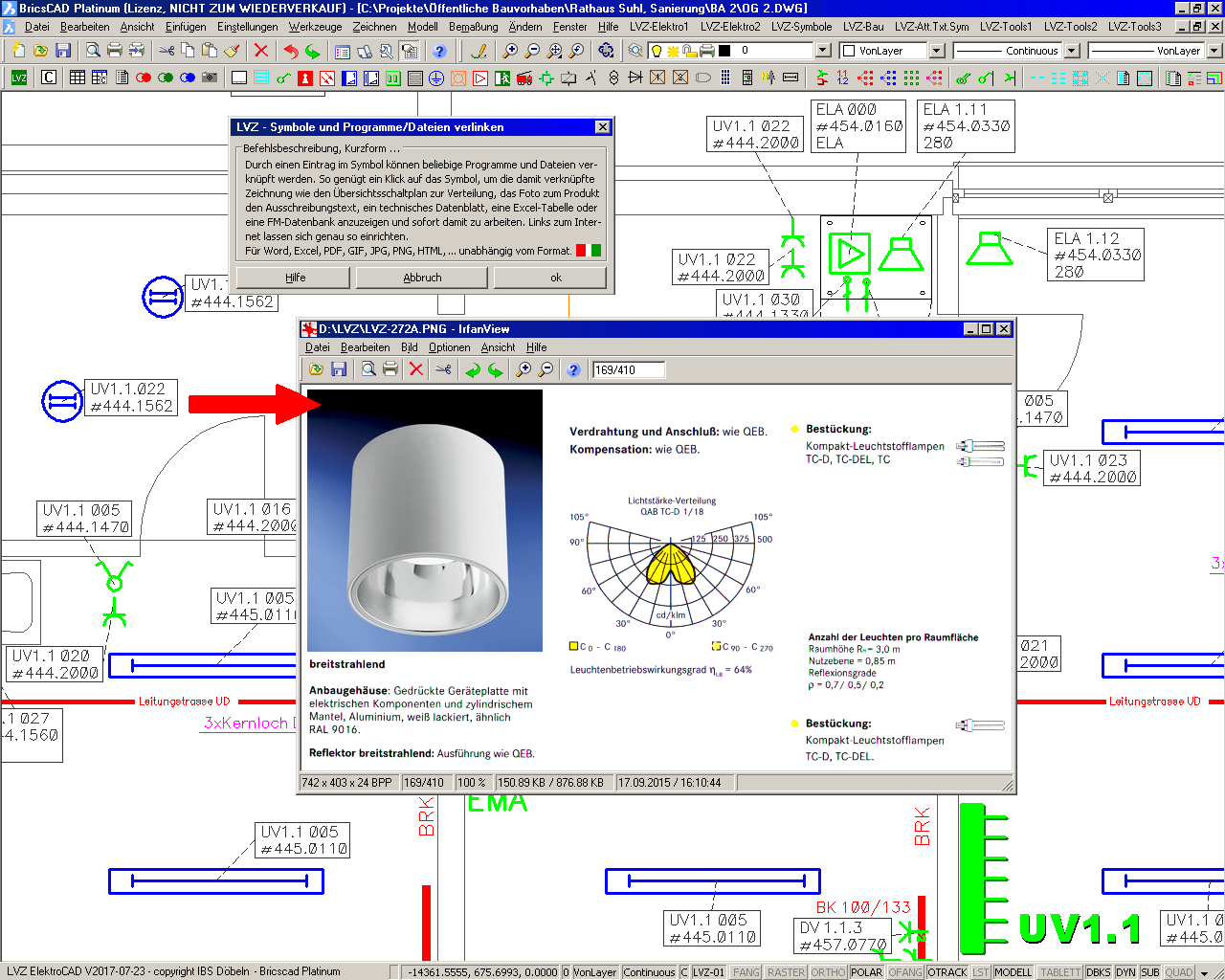Click the Hilfe button in LVZ dialog
1225x980 pixels.
pos(295,278)
